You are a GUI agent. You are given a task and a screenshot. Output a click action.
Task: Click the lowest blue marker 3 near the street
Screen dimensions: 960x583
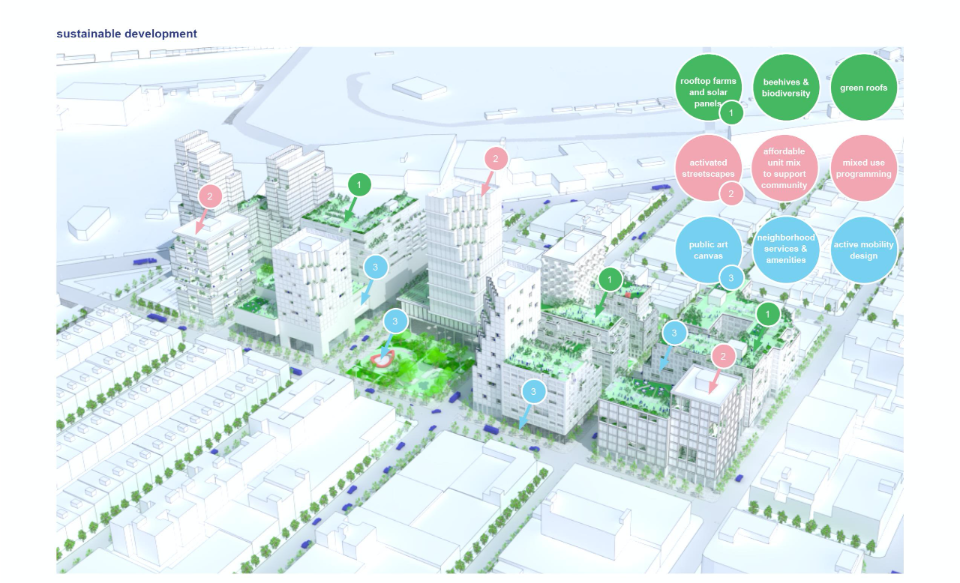click(x=534, y=391)
